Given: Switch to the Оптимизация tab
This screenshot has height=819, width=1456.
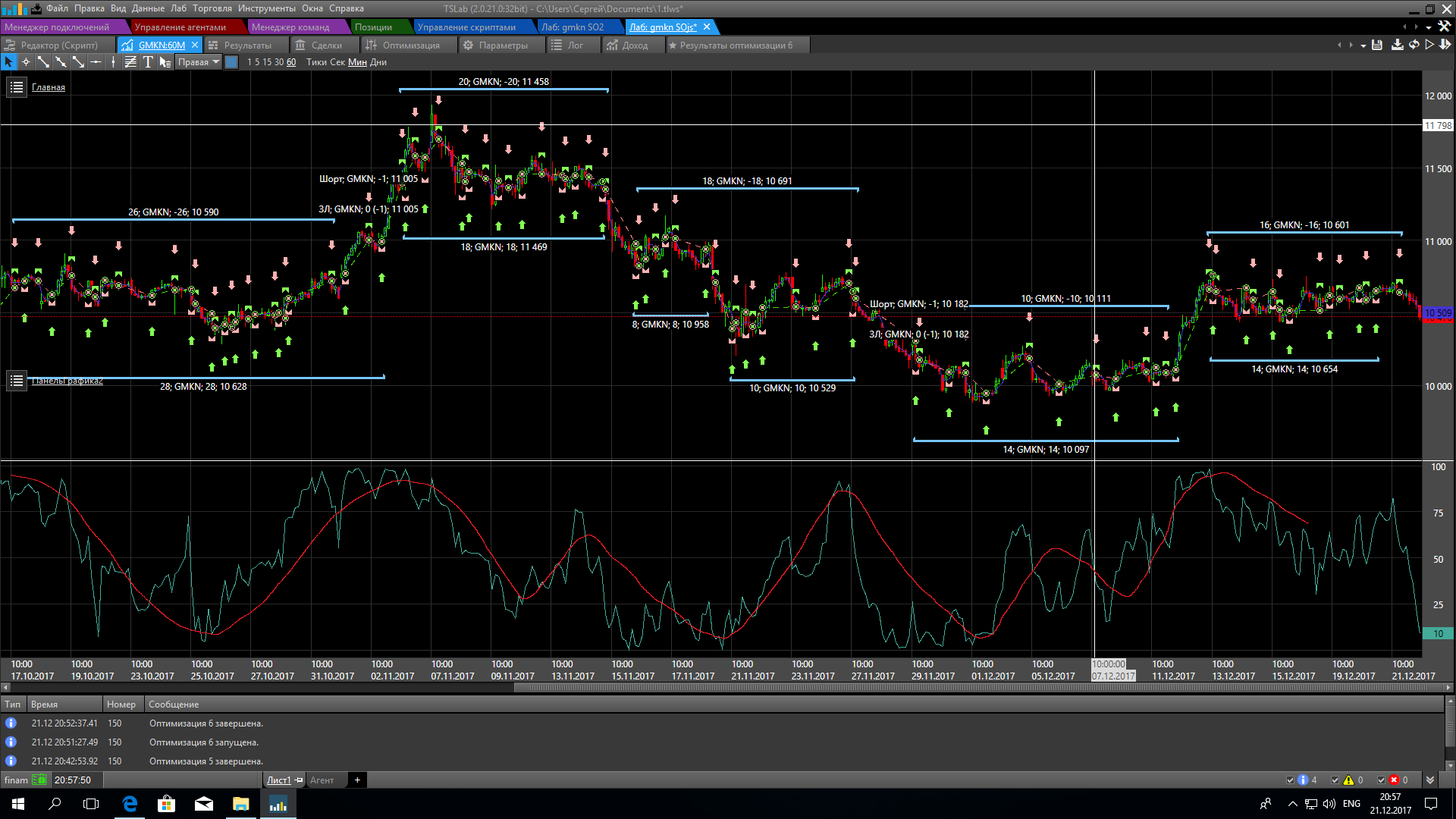Looking at the screenshot, I should tap(410, 45).
